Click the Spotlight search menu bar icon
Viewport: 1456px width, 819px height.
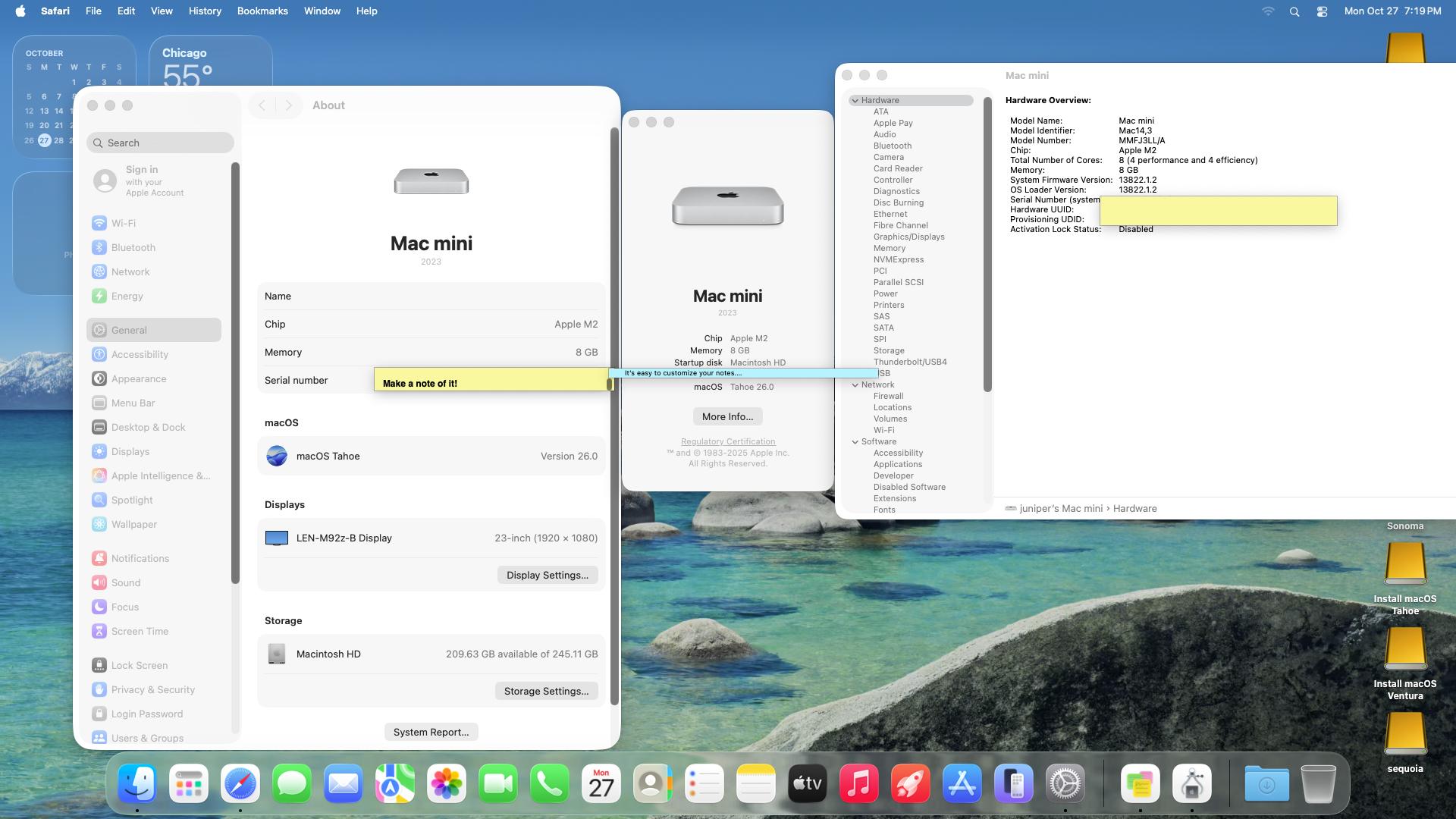tap(1294, 11)
